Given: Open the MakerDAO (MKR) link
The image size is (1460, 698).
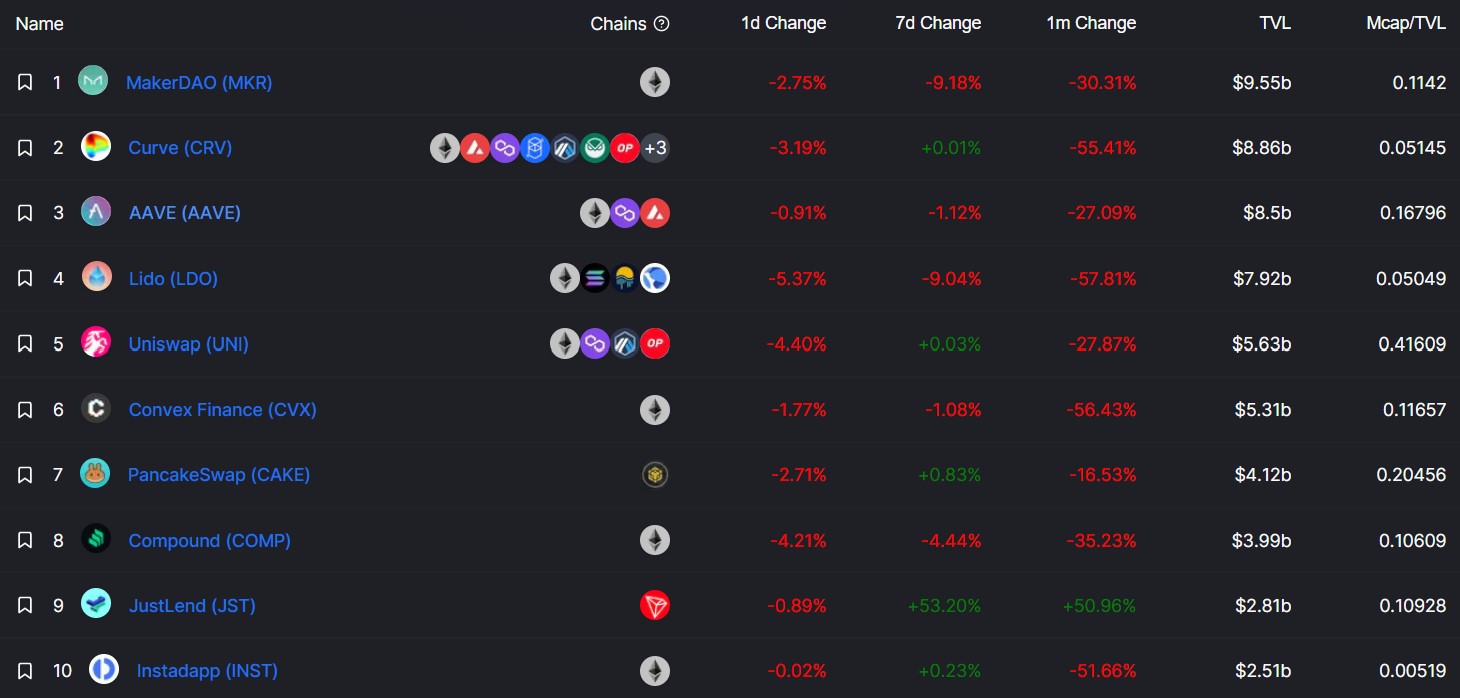Looking at the screenshot, I should 199,82.
